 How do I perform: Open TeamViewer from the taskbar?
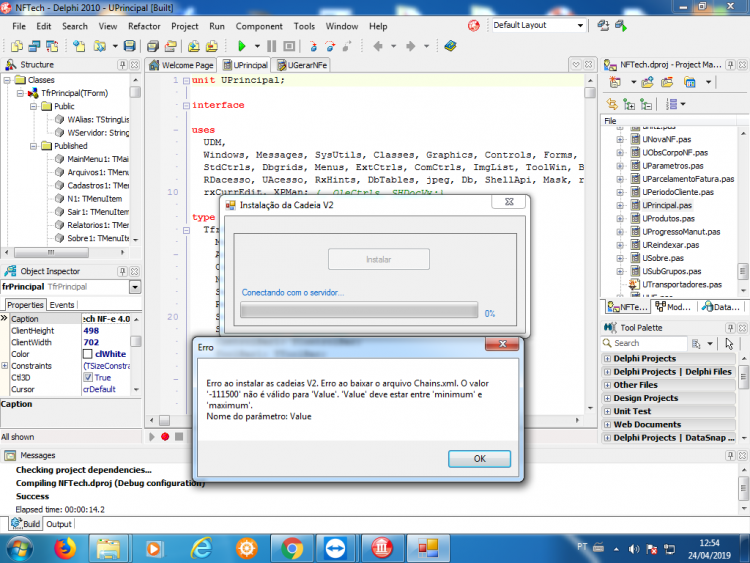(x=336, y=548)
